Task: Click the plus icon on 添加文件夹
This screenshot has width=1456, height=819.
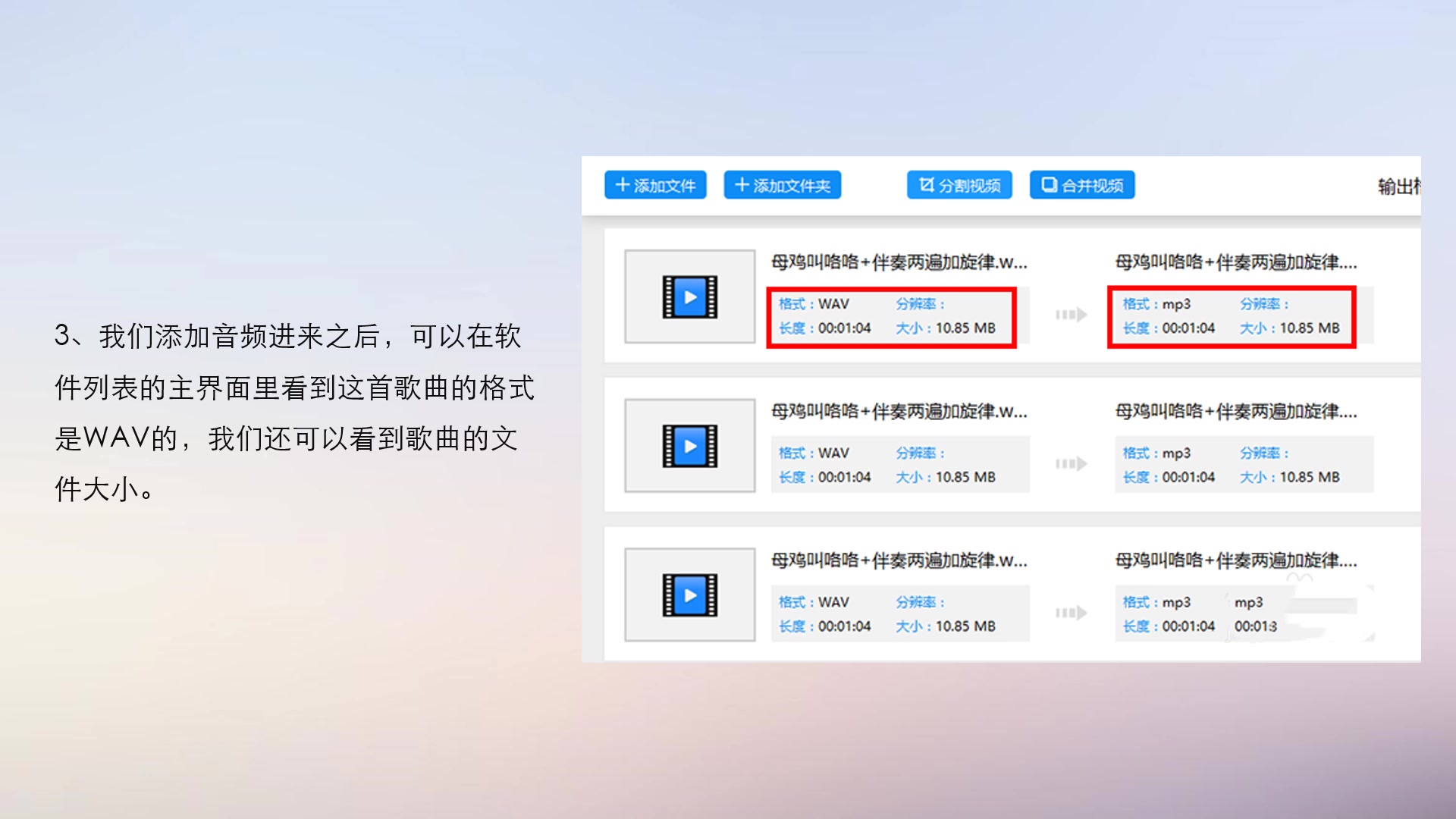Action: [742, 185]
